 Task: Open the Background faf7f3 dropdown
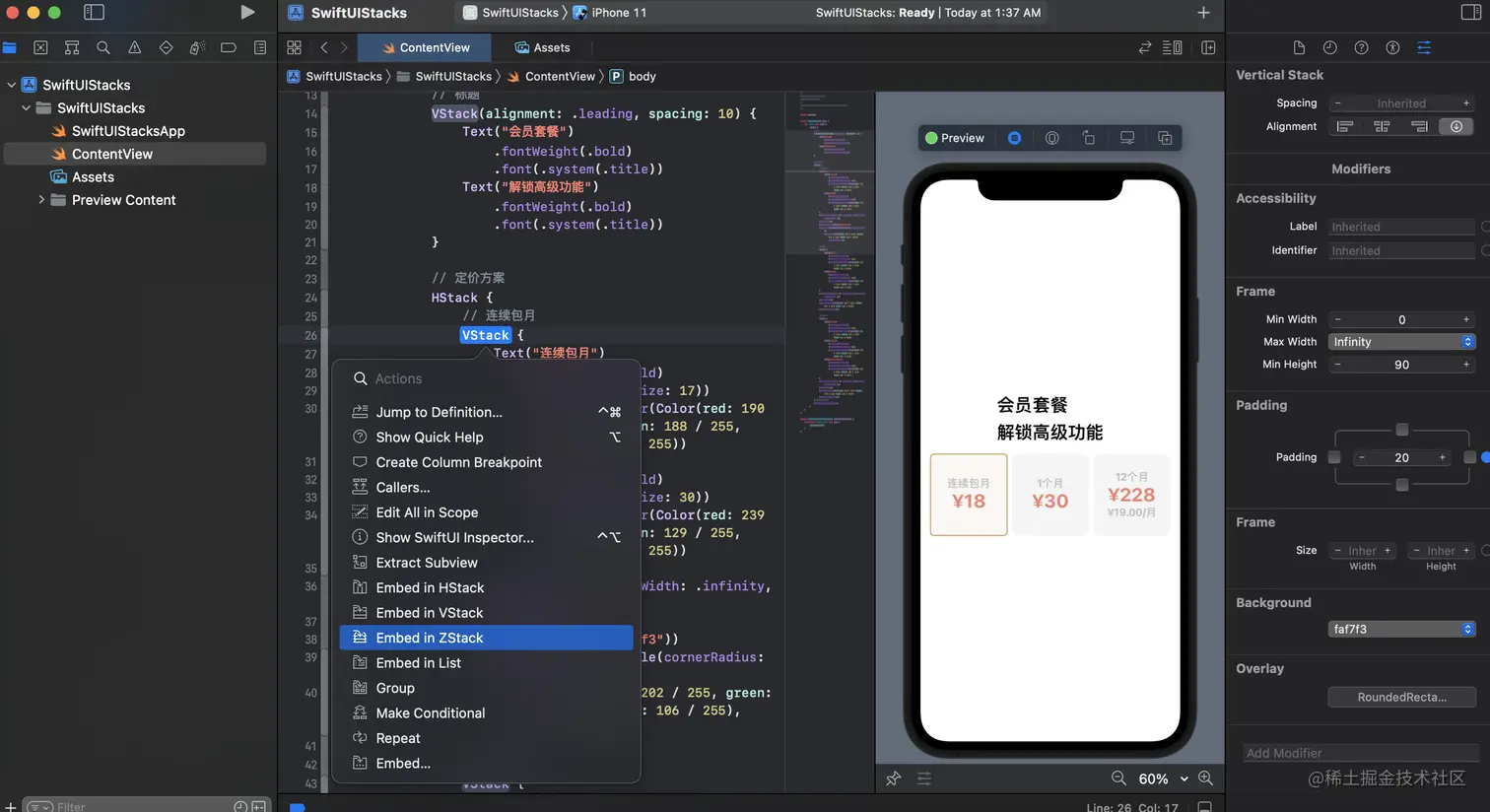click(1401, 629)
